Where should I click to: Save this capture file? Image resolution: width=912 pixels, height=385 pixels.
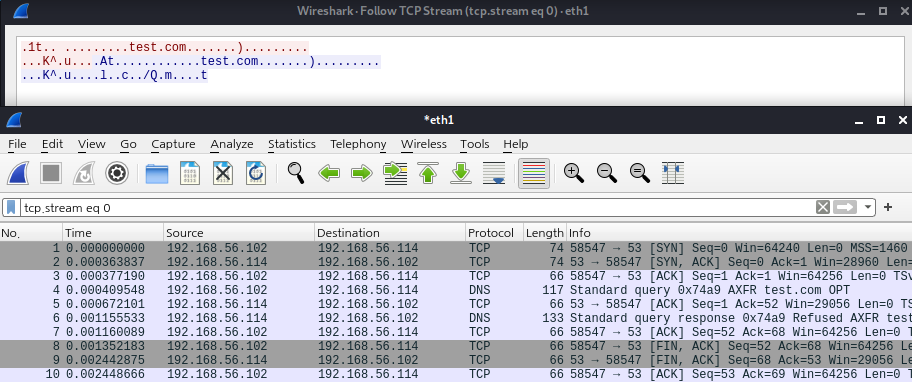point(190,173)
